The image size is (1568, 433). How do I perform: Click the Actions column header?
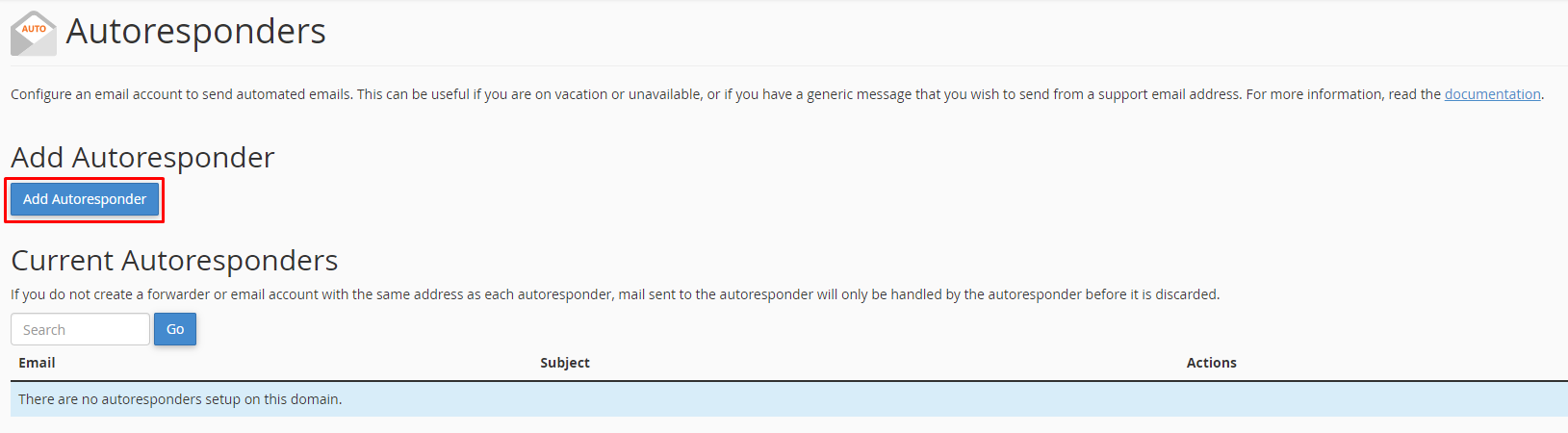1211,363
